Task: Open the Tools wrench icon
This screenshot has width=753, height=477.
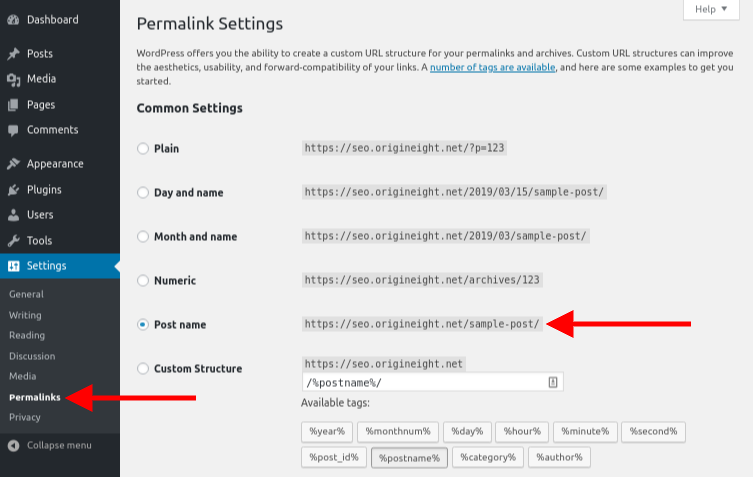Action: [x=13, y=241]
